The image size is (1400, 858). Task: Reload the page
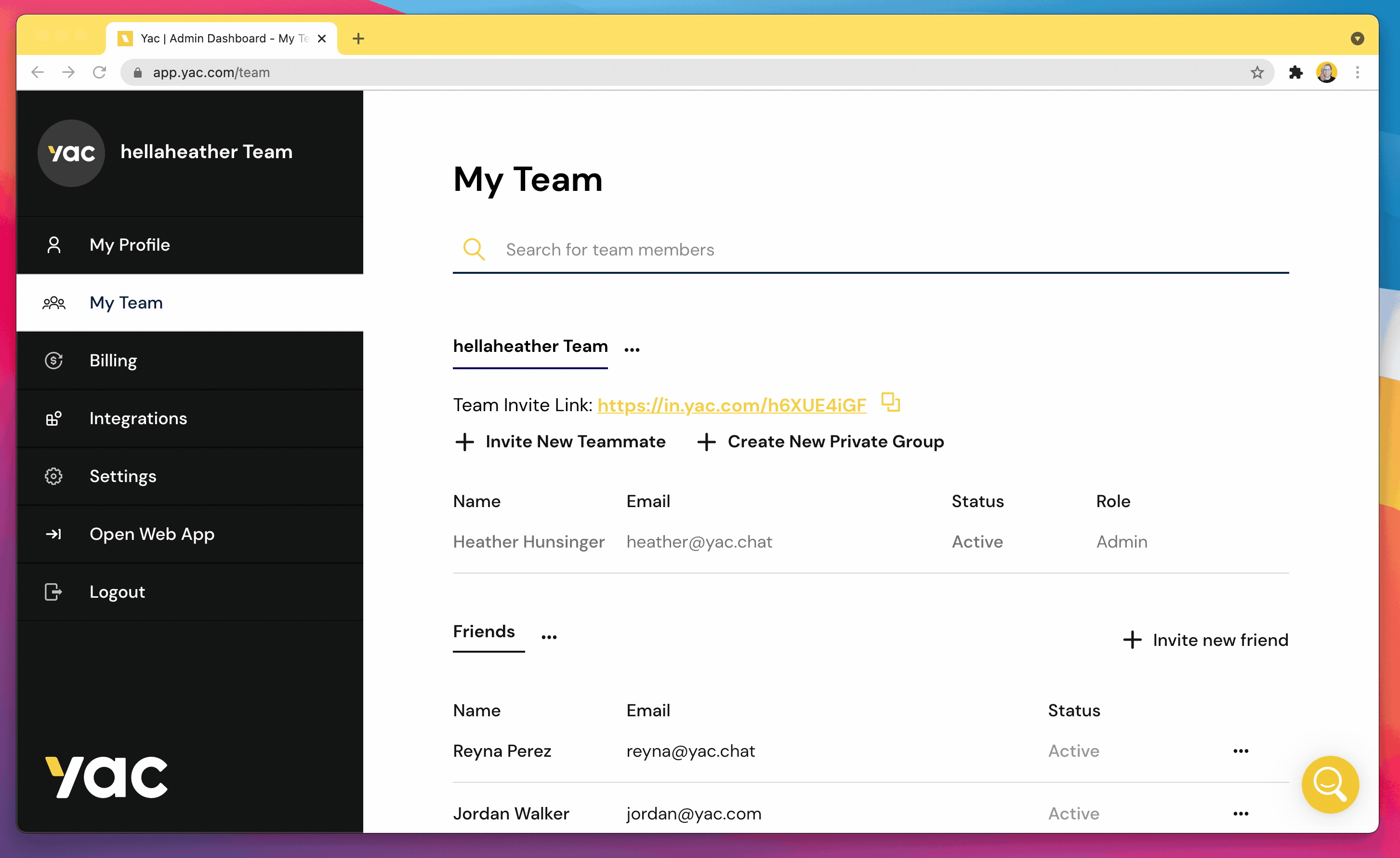(99, 72)
